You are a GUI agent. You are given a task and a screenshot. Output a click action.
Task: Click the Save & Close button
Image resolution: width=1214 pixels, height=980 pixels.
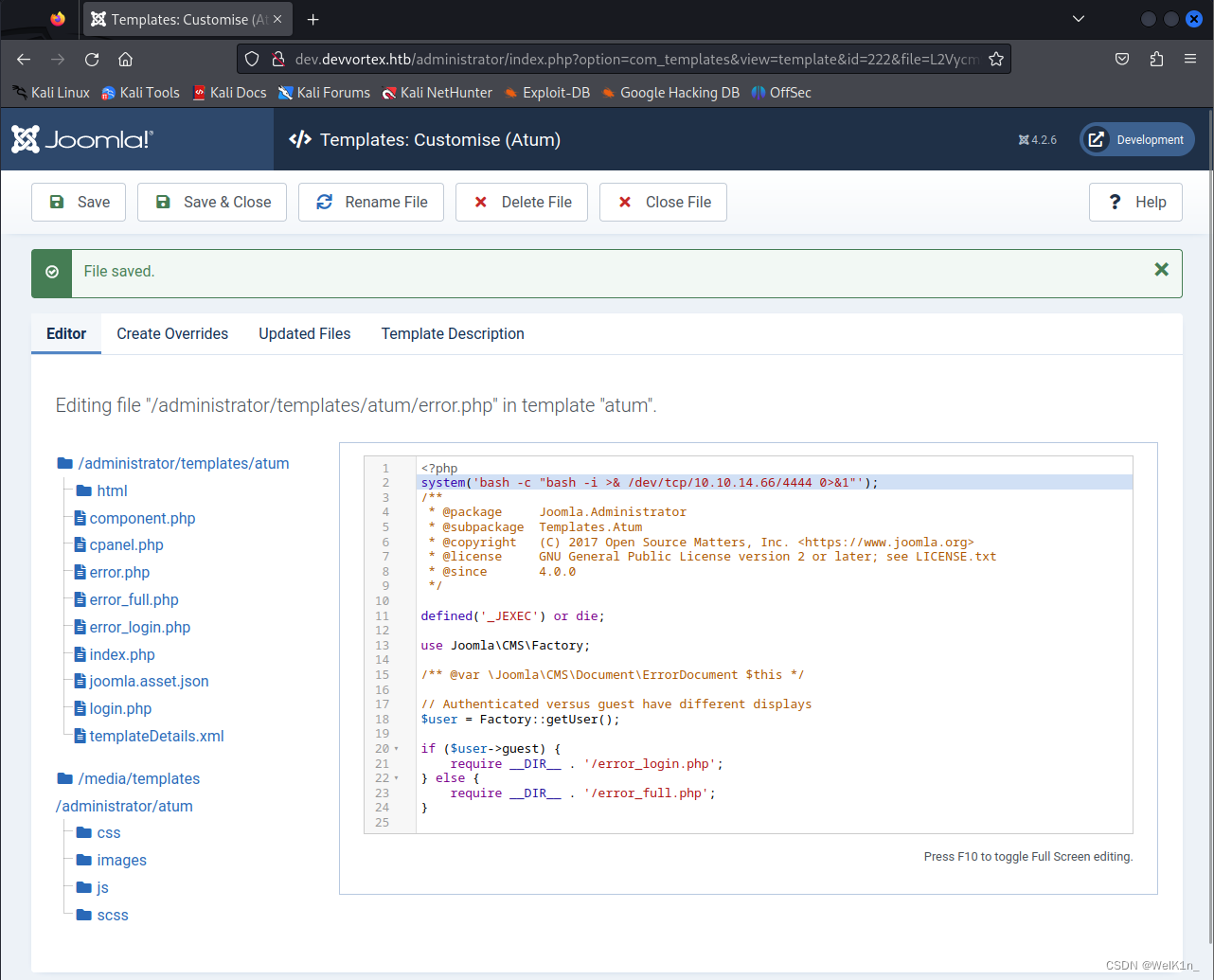pyautogui.click(x=212, y=202)
